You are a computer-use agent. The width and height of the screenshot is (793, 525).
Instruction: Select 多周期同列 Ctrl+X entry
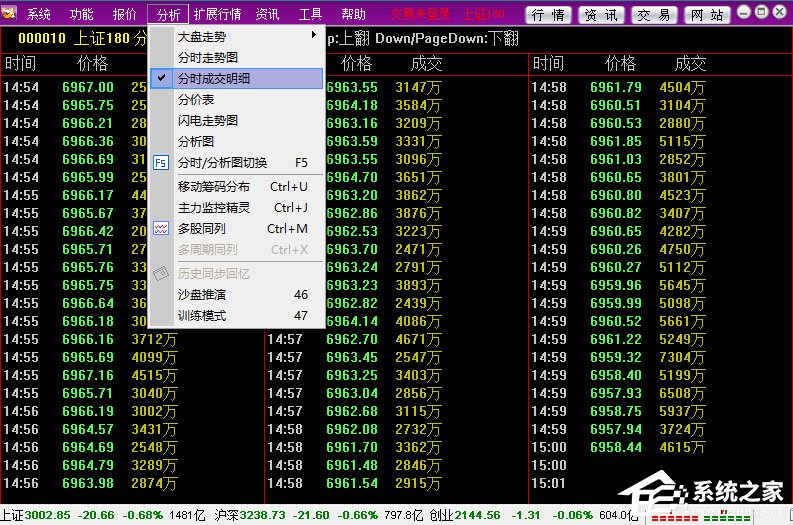click(237, 250)
